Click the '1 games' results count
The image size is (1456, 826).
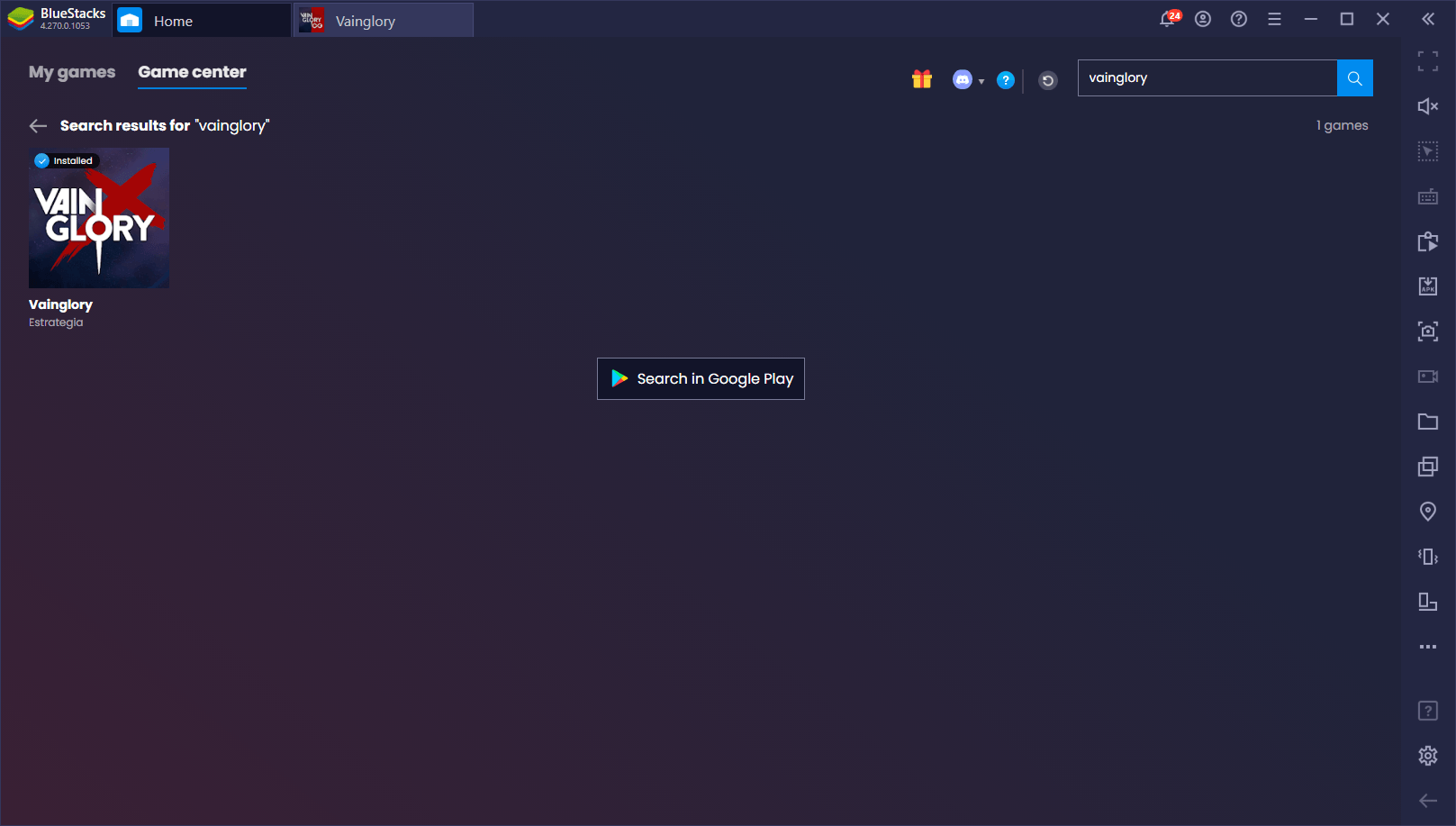[x=1343, y=125]
